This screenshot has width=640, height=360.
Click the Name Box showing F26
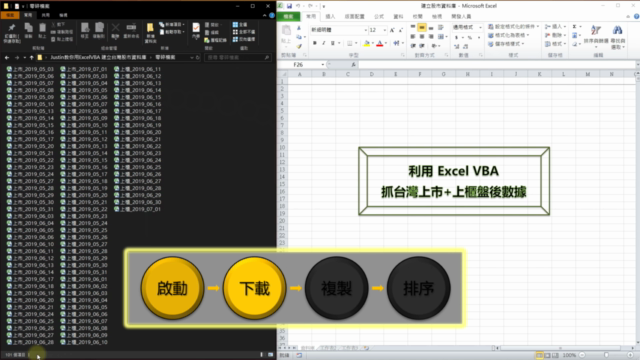click(299, 64)
